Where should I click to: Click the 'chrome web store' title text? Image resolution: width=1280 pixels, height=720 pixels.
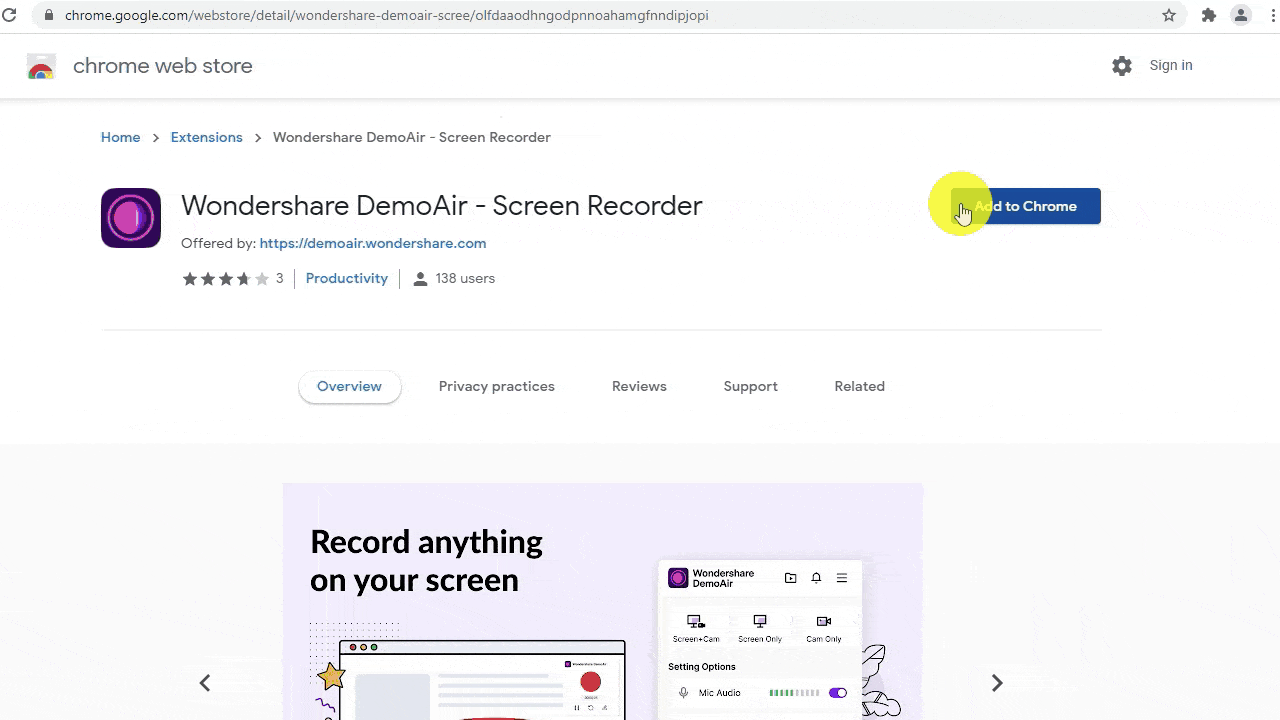tap(163, 66)
